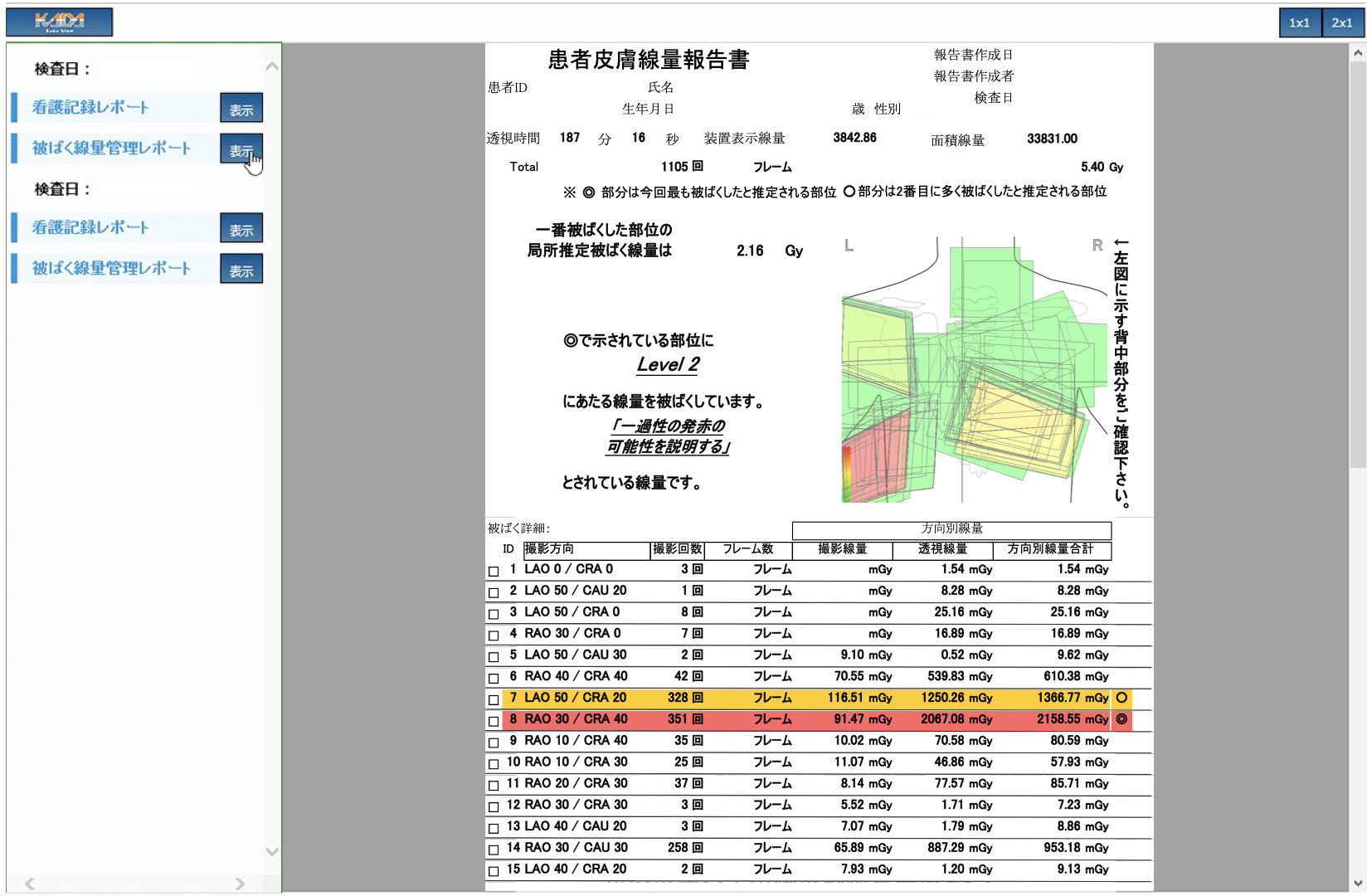
Task: Tick checkbox for highlighted row 7 LAO 50 / CRA 20
Action: pos(494,699)
